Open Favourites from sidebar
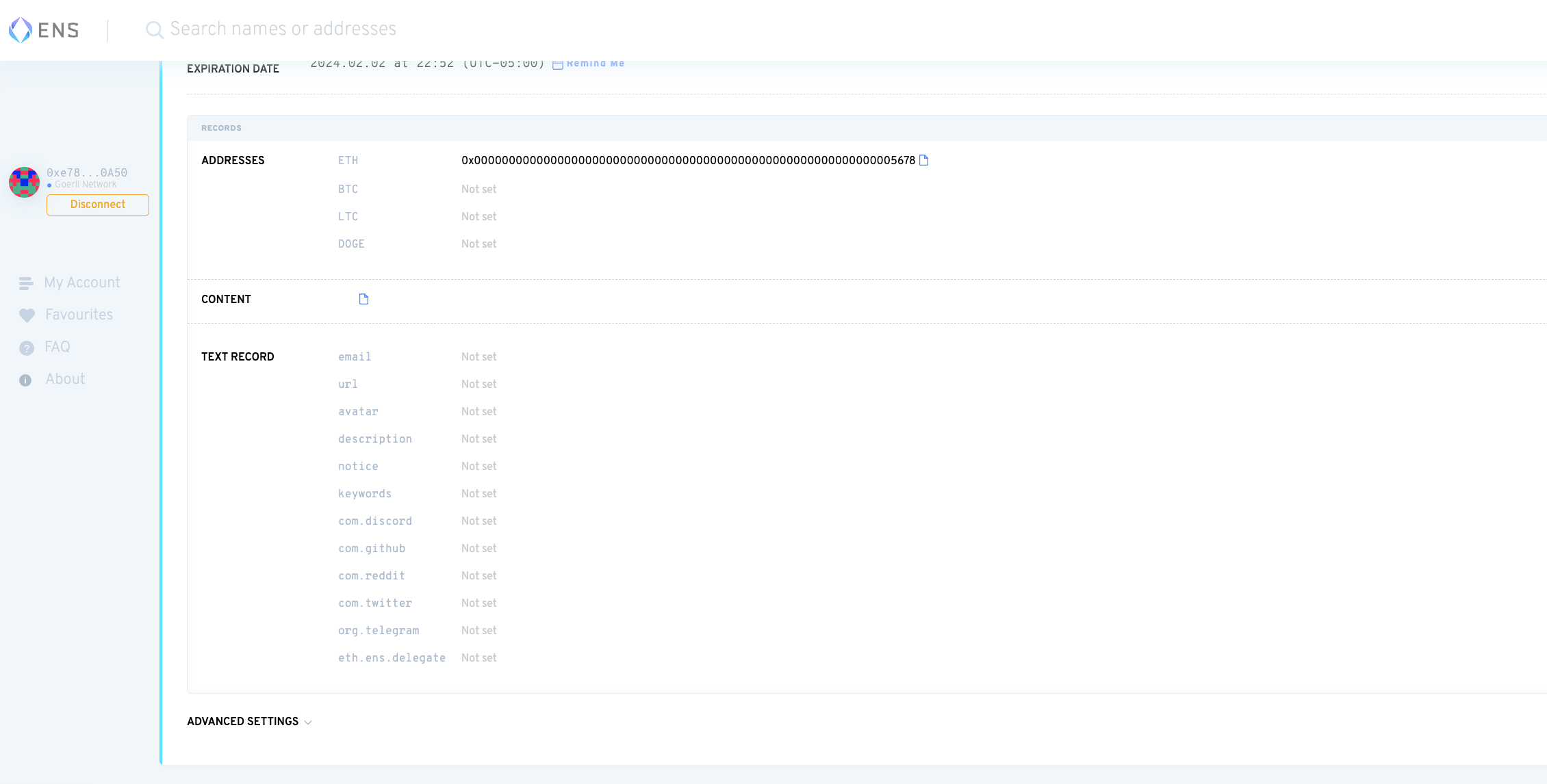 (x=79, y=315)
